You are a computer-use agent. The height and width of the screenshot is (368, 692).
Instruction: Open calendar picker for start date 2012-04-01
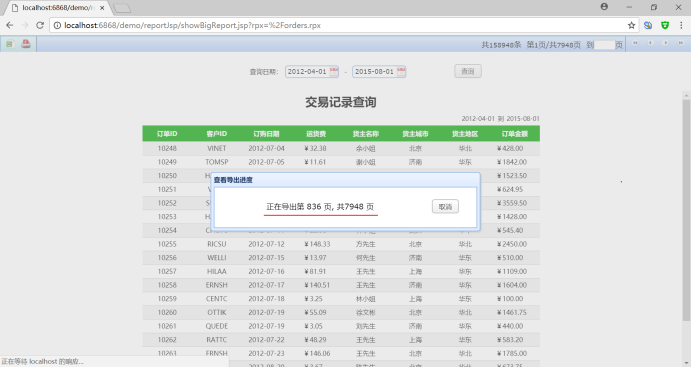click(x=334, y=71)
